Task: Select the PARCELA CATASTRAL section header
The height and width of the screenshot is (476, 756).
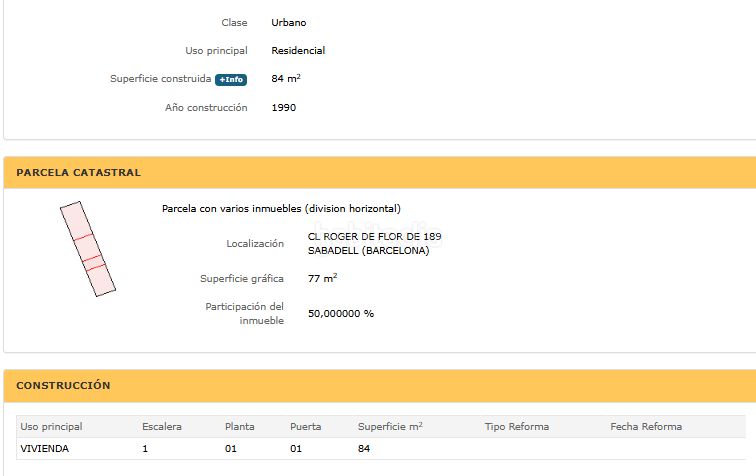Action: click(379, 173)
